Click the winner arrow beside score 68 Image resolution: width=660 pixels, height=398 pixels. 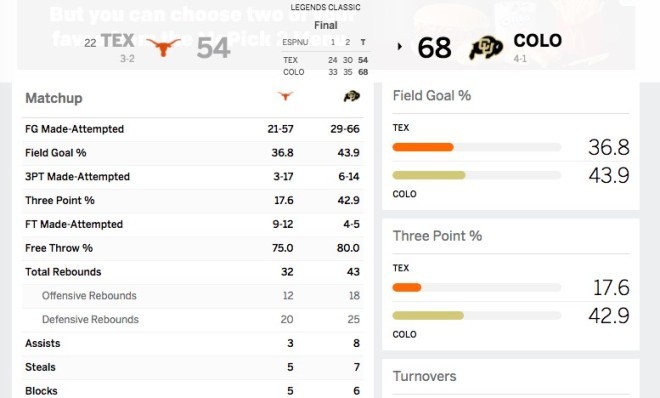pyautogui.click(x=399, y=47)
